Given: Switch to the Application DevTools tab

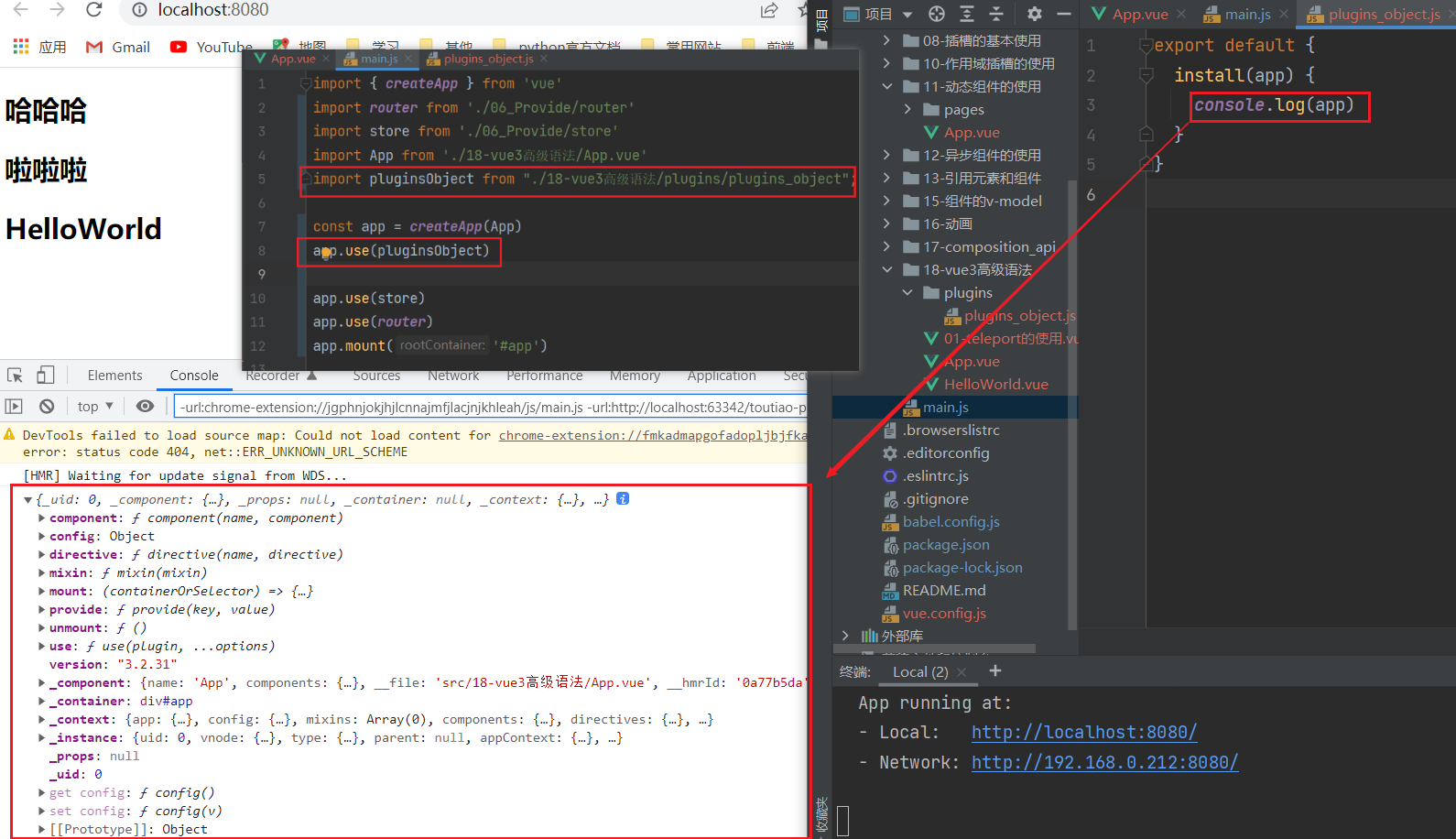Looking at the screenshot, I should [x=722, y=376].
